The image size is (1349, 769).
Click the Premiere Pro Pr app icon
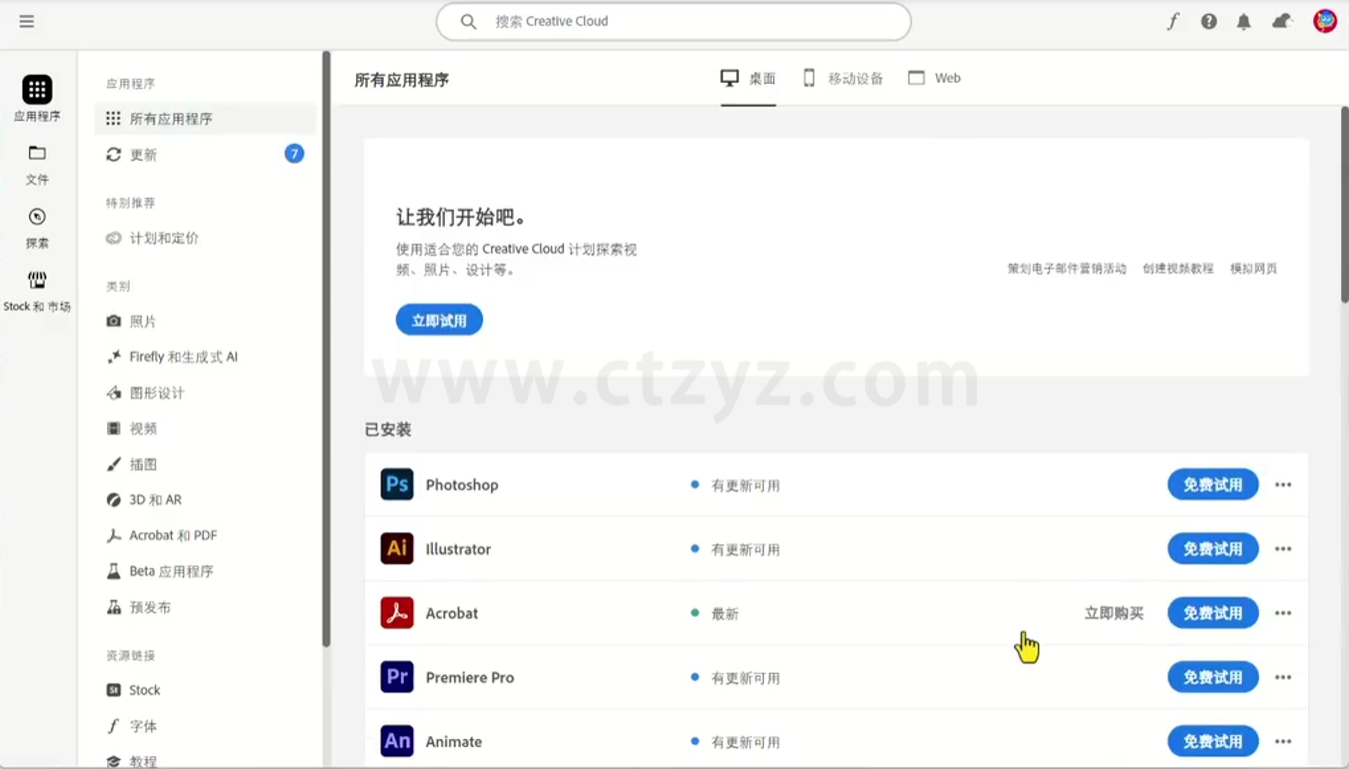tap(397, 677)
